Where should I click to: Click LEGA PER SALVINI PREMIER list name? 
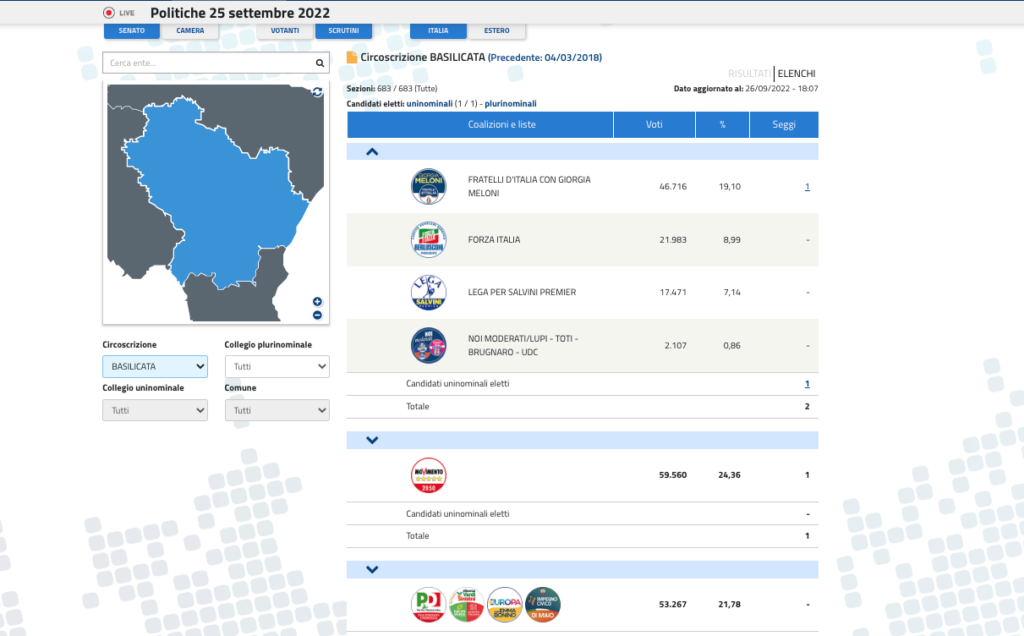tap(522, 293)
